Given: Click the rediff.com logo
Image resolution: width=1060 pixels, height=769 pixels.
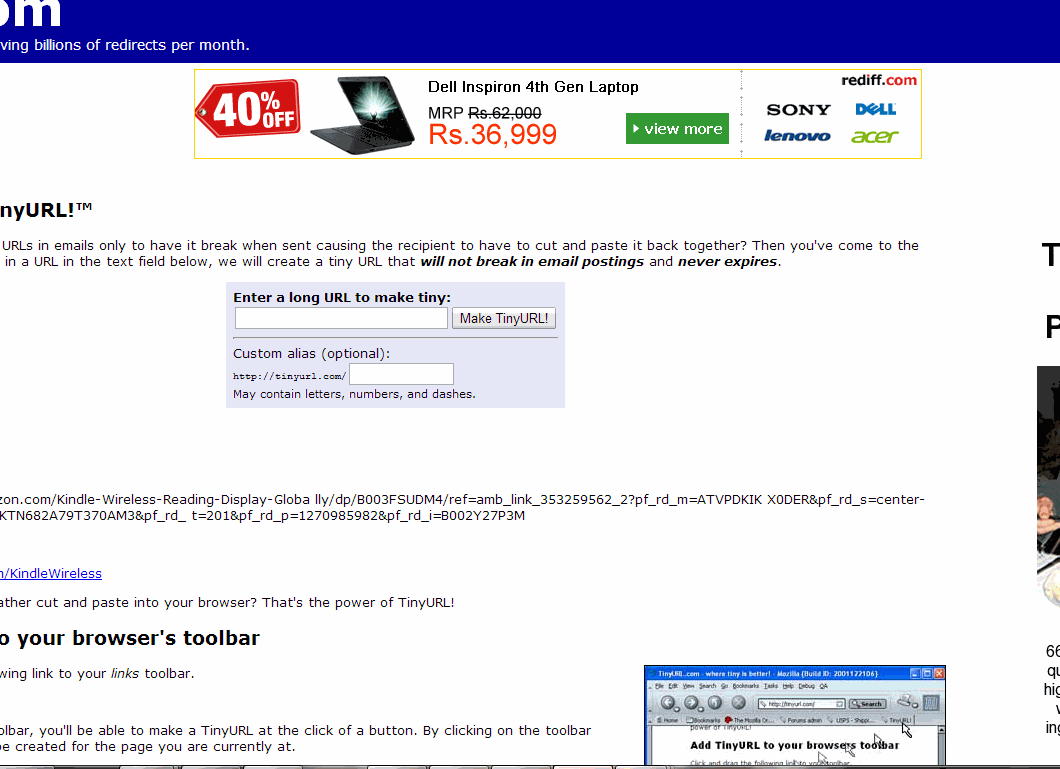Looking at the screenshot, I should (879, 80).
